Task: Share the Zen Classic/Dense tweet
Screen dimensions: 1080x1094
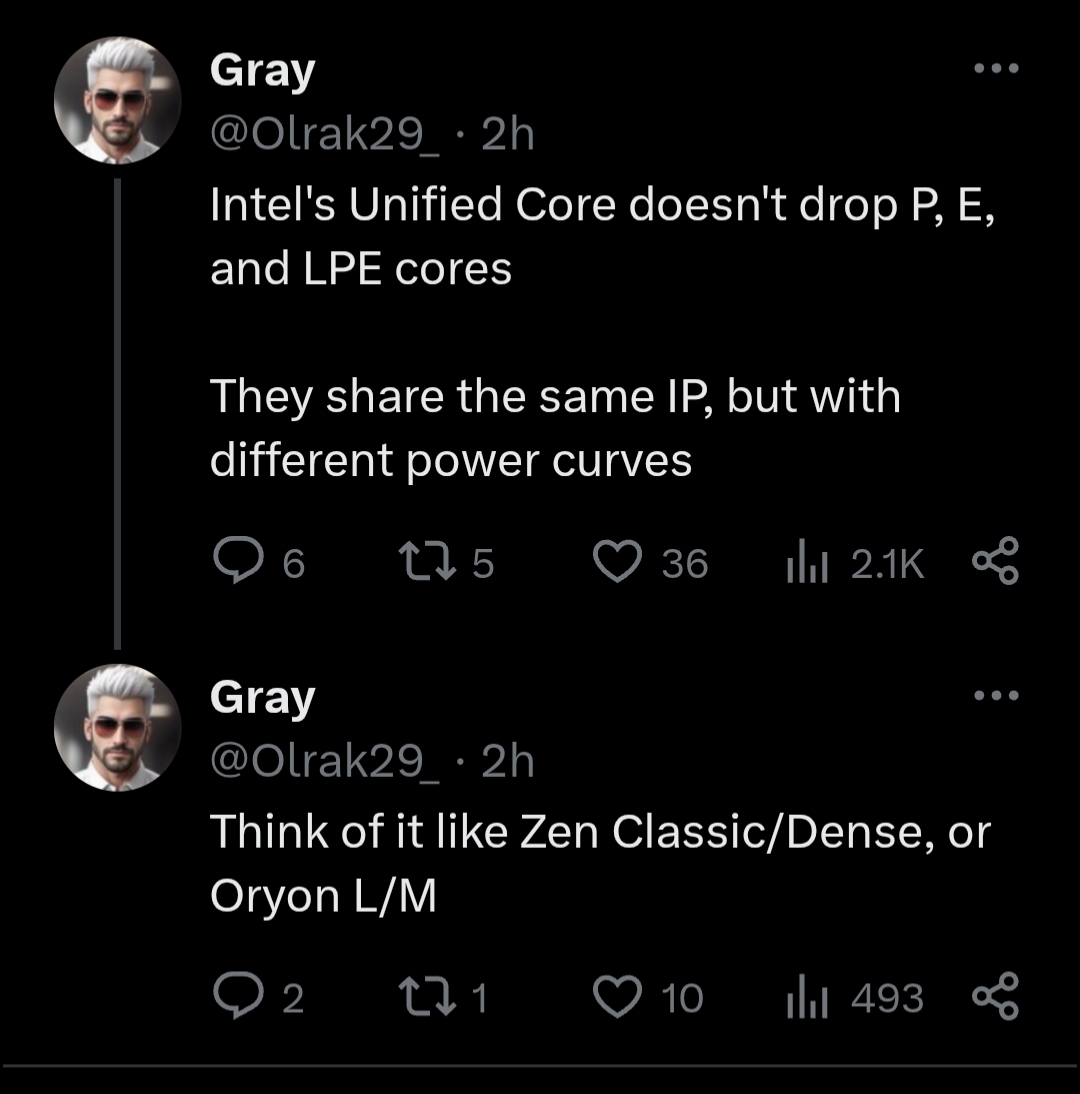Action: tap(994, 995)
